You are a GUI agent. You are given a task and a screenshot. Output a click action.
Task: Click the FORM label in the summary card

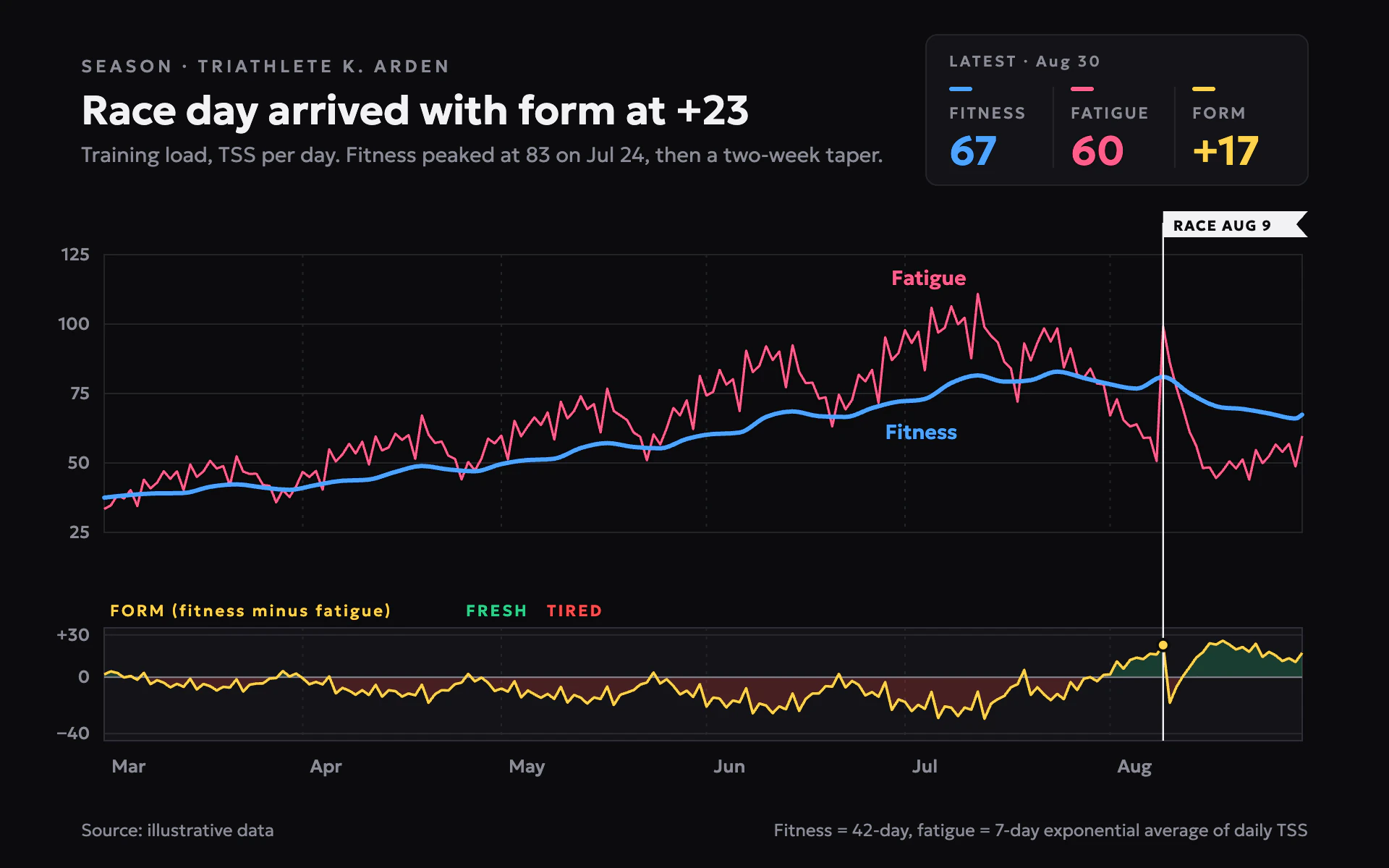1218,114
